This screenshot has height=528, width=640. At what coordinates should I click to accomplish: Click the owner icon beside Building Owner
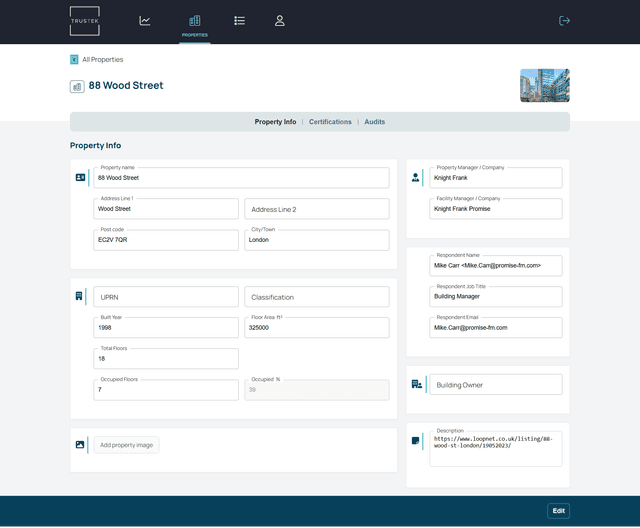[416, 384]
